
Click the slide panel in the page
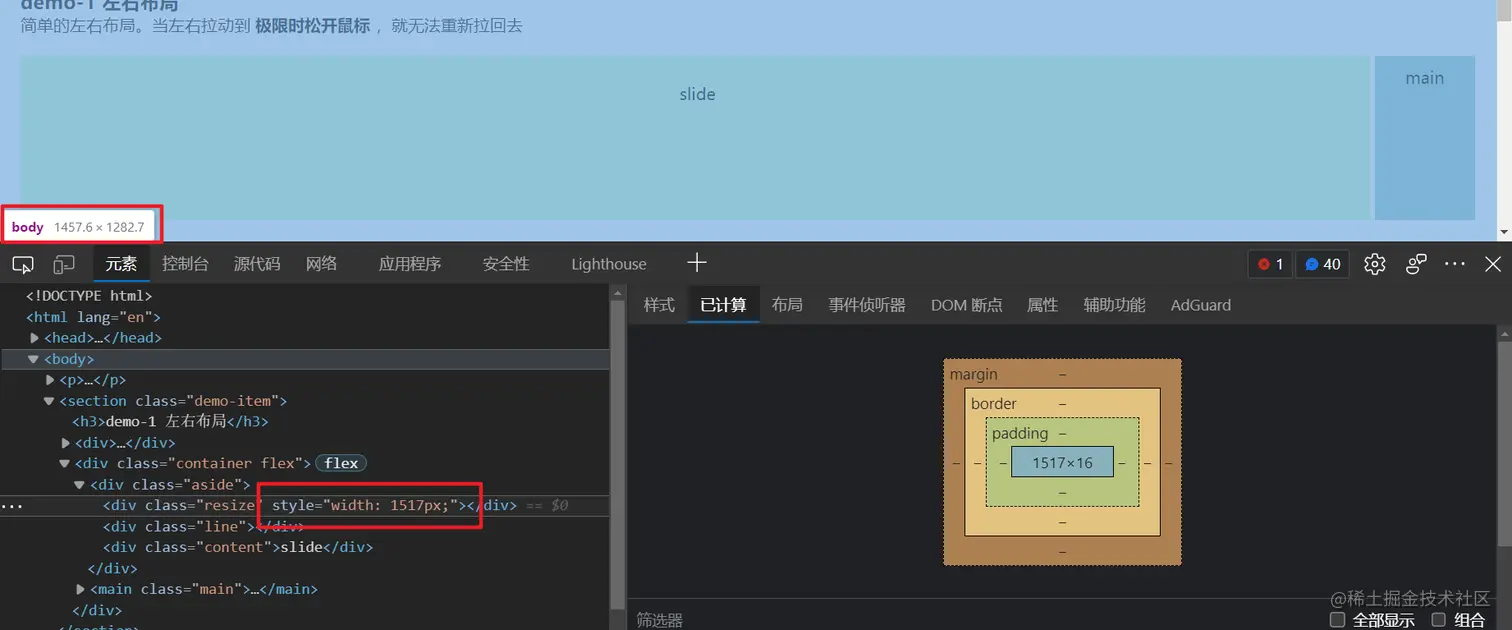[x=695, y=138]
